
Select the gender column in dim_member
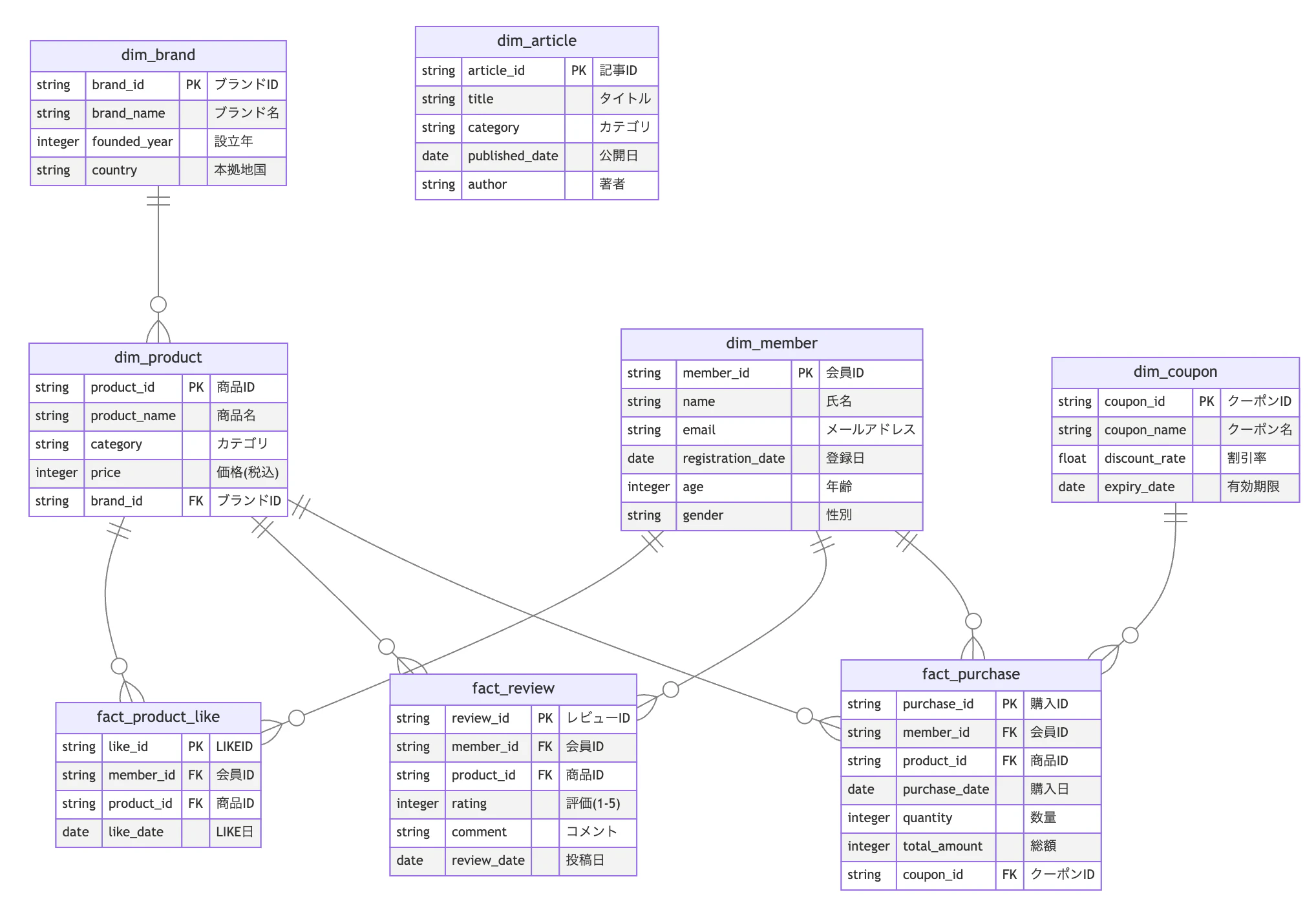point(734,515)
